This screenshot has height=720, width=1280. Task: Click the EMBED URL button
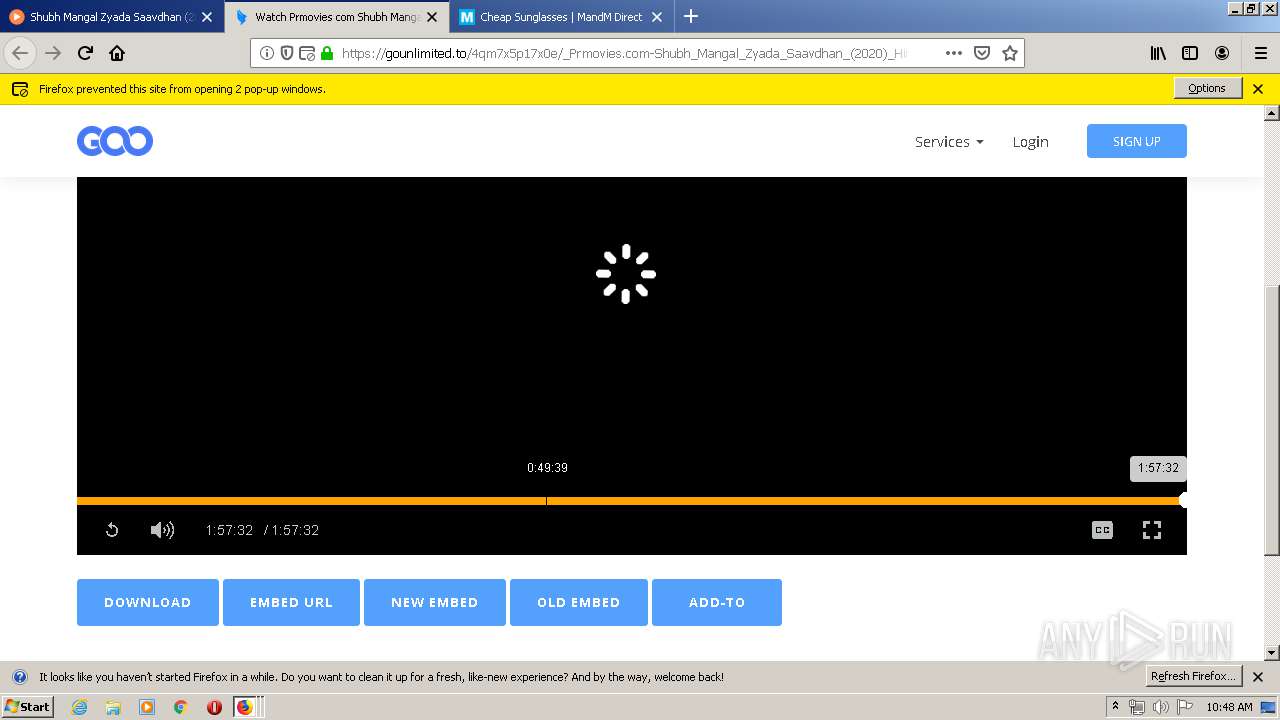(291, 602)
